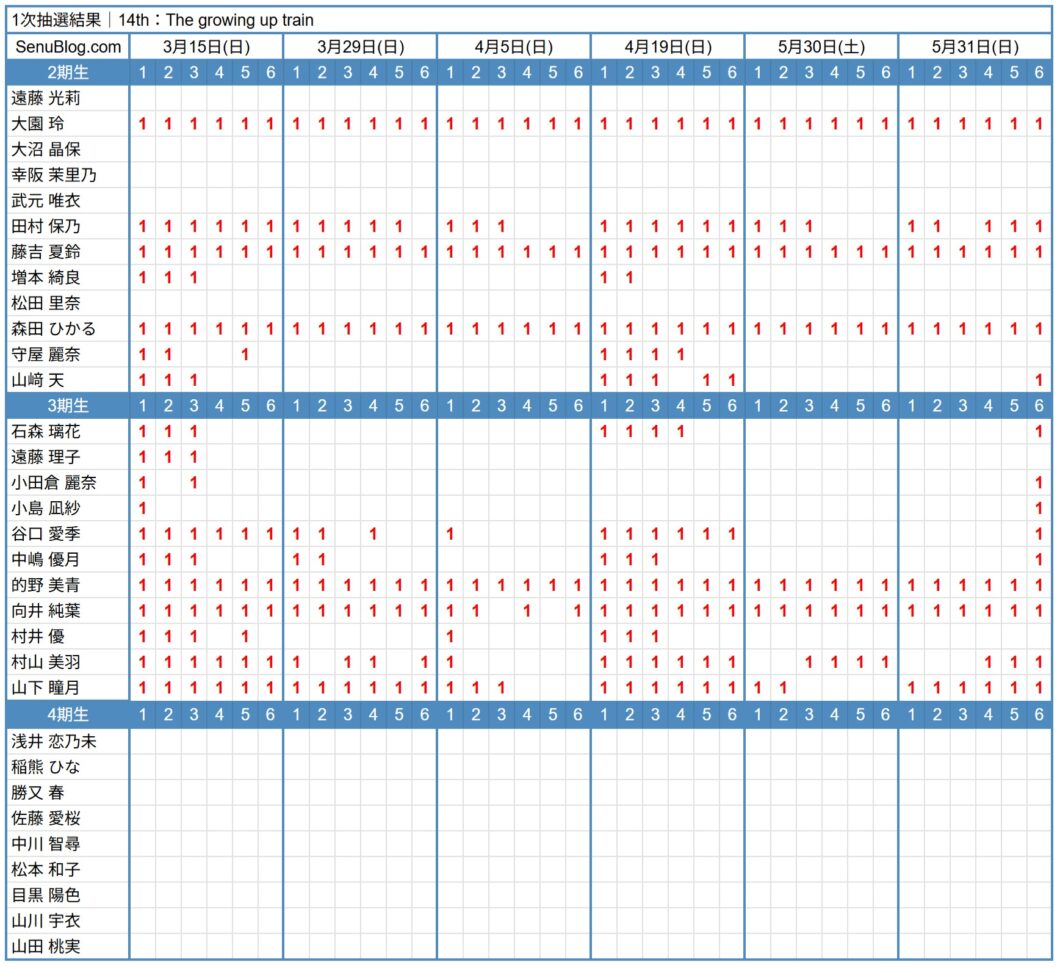Screen dimensions: 1060x967
Task: Click 山下 瞳月's result mark under 5月30日
Action: tap(758, 687)
